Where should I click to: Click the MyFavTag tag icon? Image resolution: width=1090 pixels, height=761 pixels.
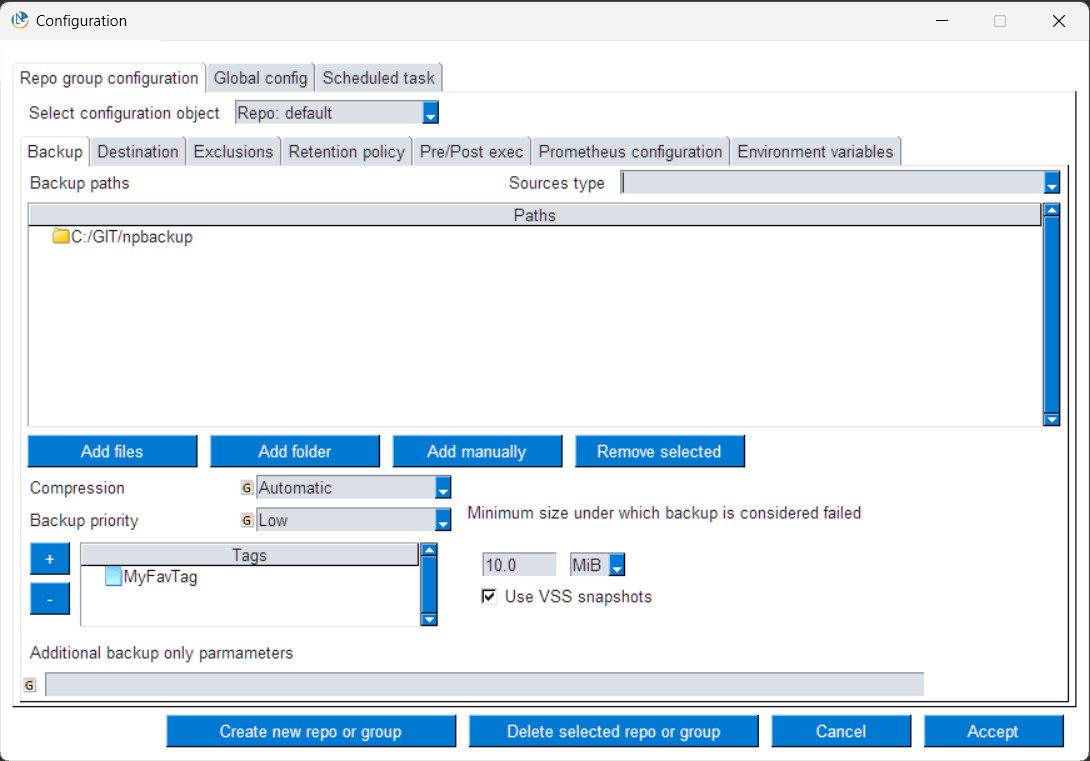[x=113, y=576]
